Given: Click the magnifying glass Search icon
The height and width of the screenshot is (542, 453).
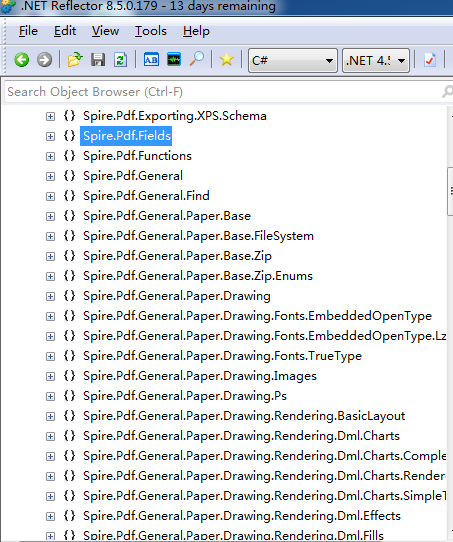Looking at the screenshot, I should click(x=197, y=60).
